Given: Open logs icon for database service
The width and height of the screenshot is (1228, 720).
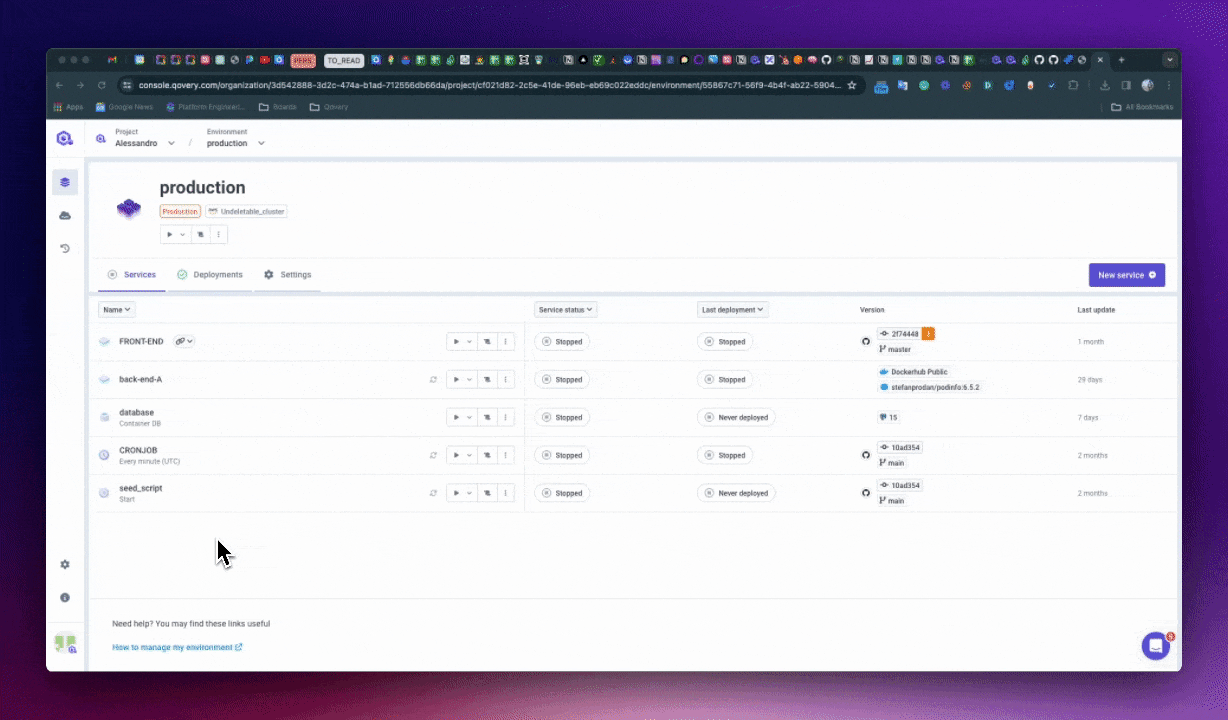Looking at the screenshot, I should coord(487,417).
